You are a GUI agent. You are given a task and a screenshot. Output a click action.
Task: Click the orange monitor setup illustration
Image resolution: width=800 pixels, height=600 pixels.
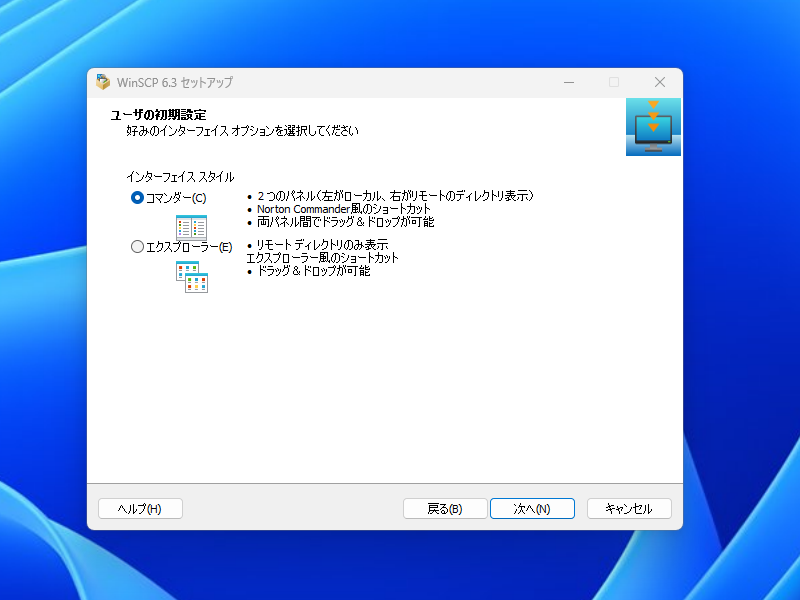coord(652,126)
